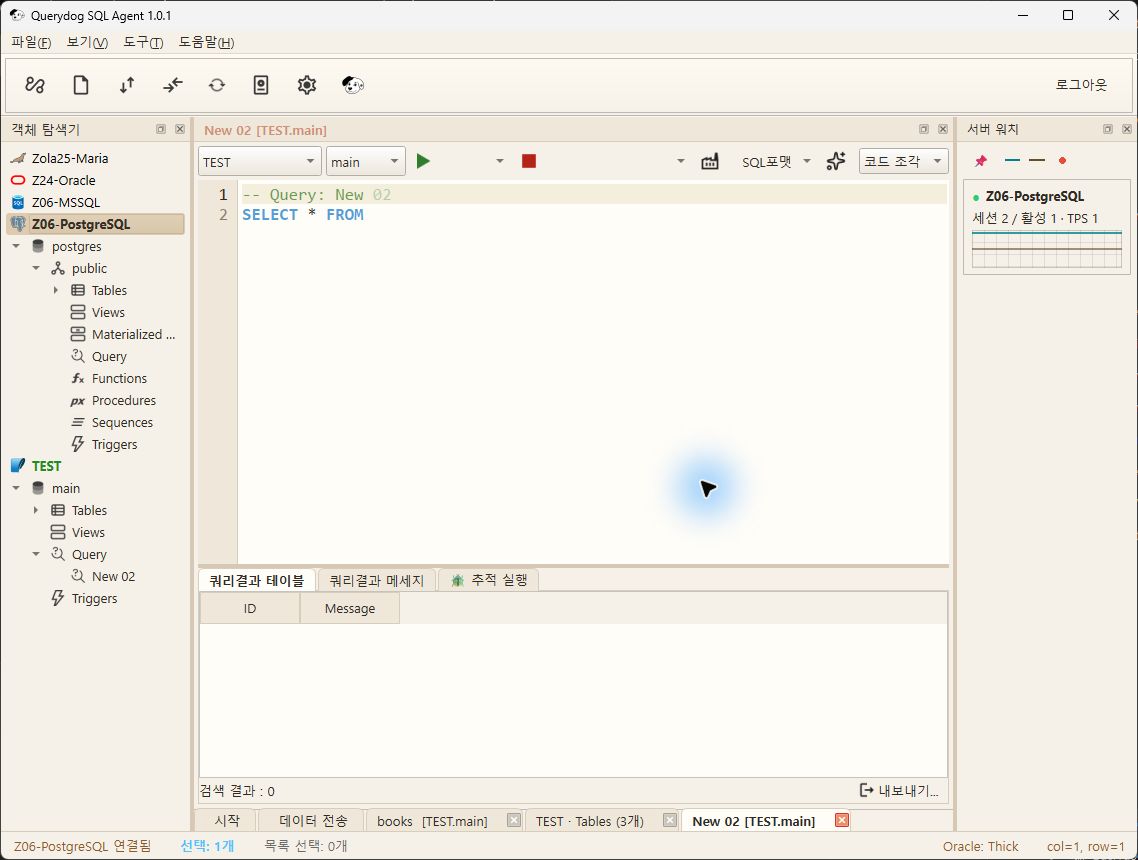
Task: Close the books [TEST.main] tab
Action: pos(514,820)
